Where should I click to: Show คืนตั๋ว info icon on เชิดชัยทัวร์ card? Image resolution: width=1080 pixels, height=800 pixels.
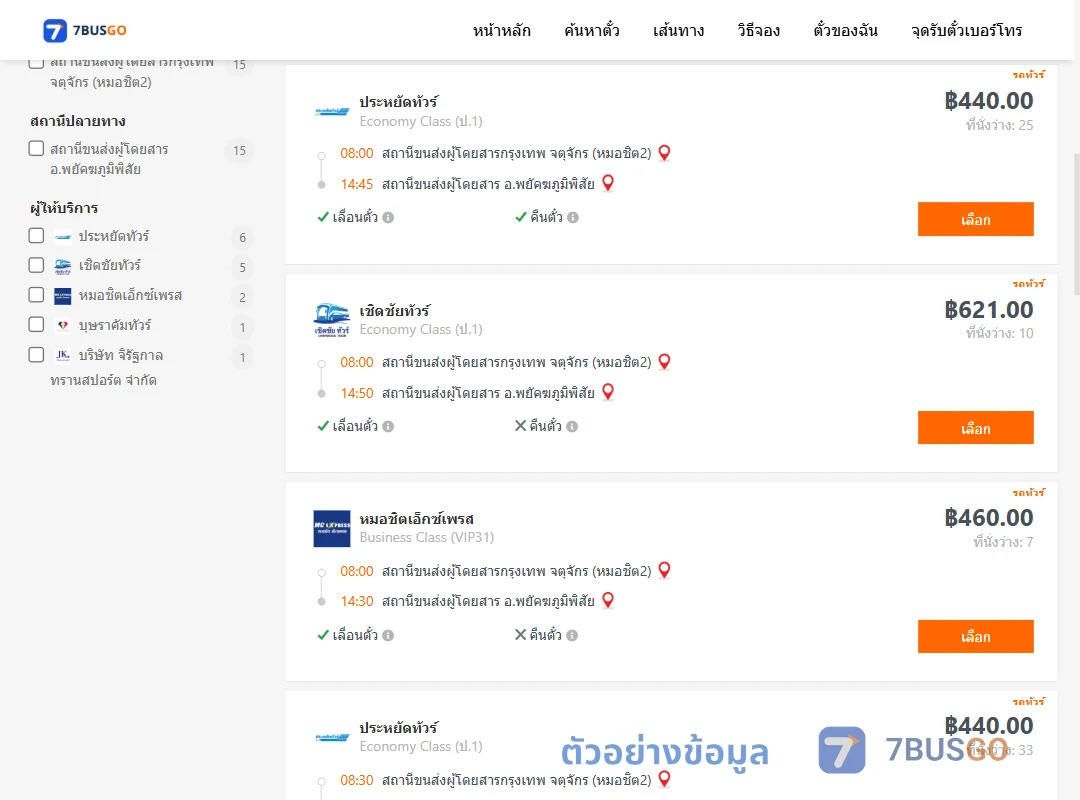[x=572, y=427]
